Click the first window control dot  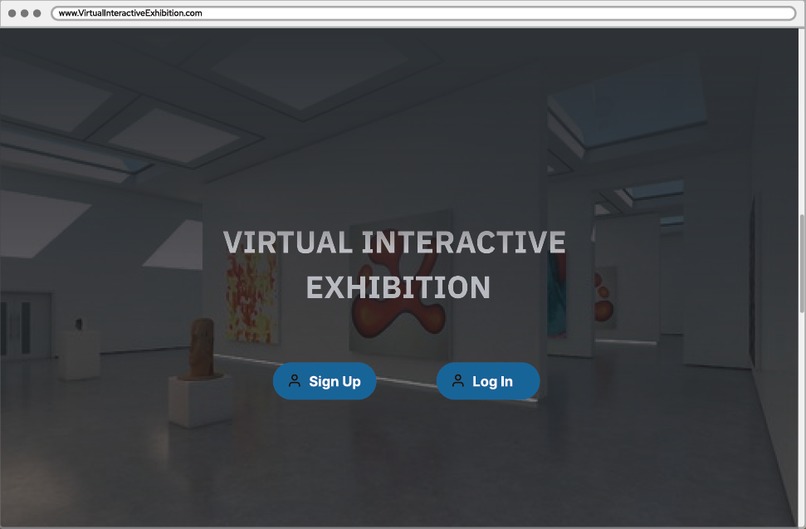click(x=12, y=13)
